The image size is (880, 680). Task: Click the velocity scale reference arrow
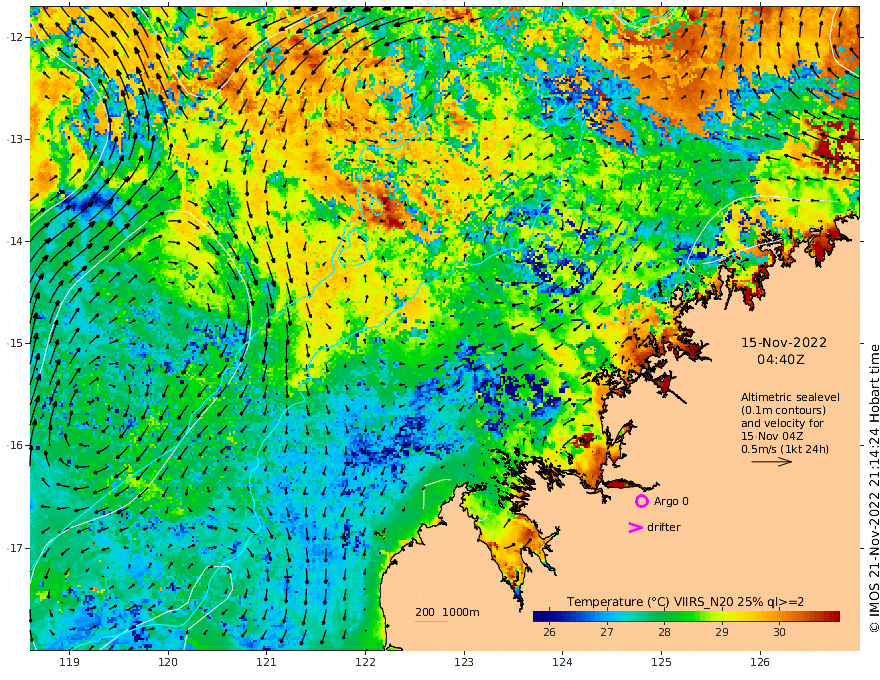click(x=772, y=462)
